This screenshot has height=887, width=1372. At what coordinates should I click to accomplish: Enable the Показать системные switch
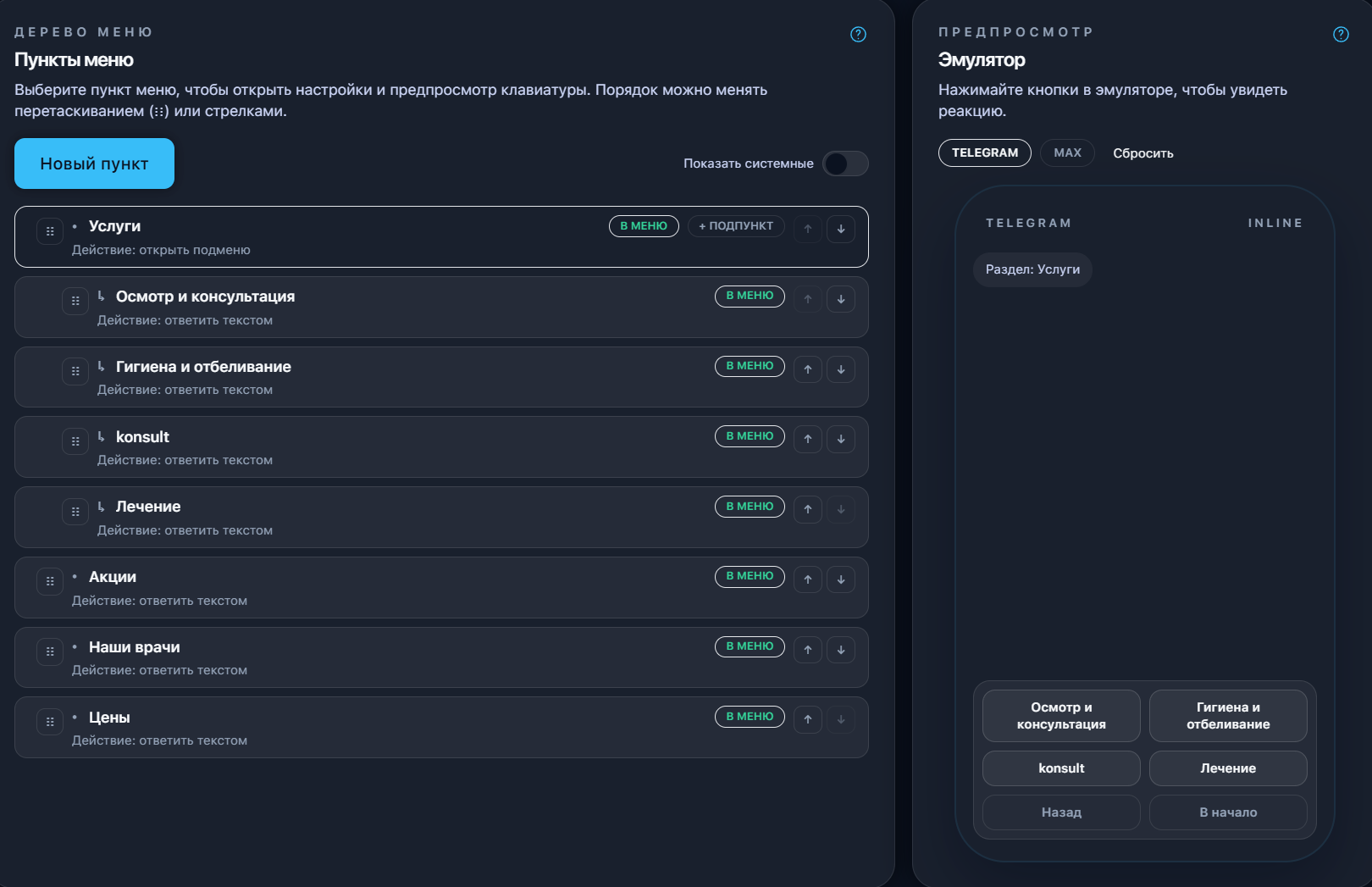pyautogui.click(x=845, y=164)
